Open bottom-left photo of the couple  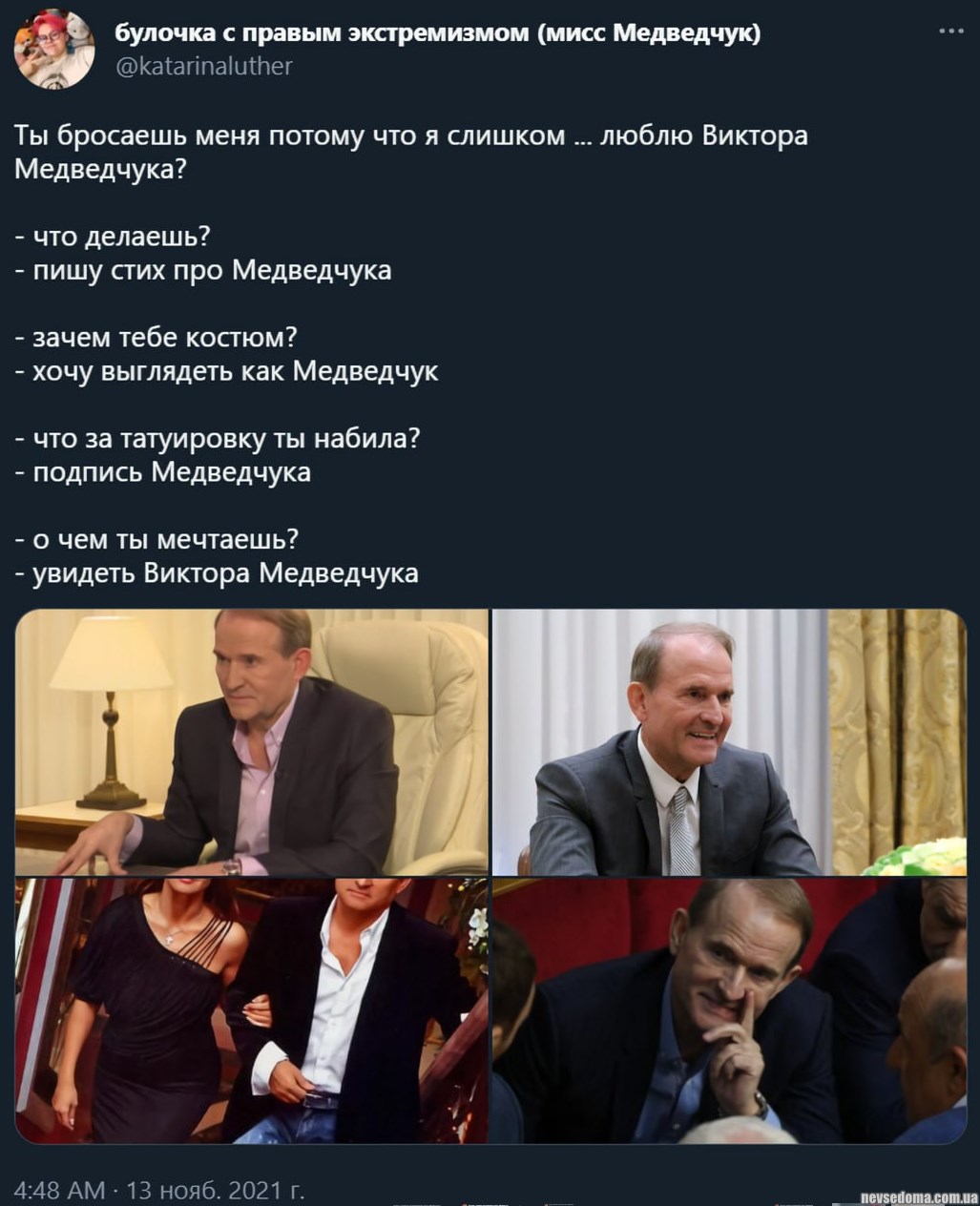pos(252,1010)
